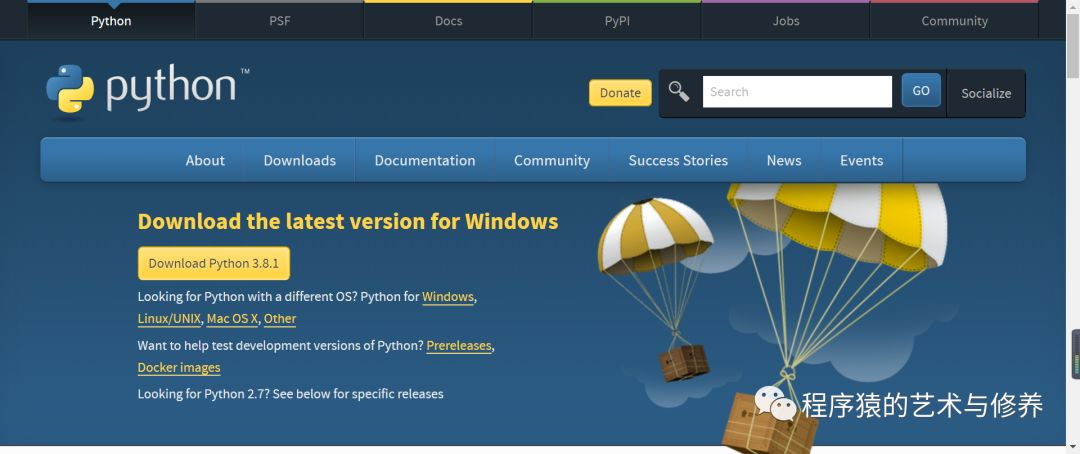The height and width of the screenshot is (454, 1080).
Task: Follow the Mac OS X link
Action: click(x=232, y=319)
